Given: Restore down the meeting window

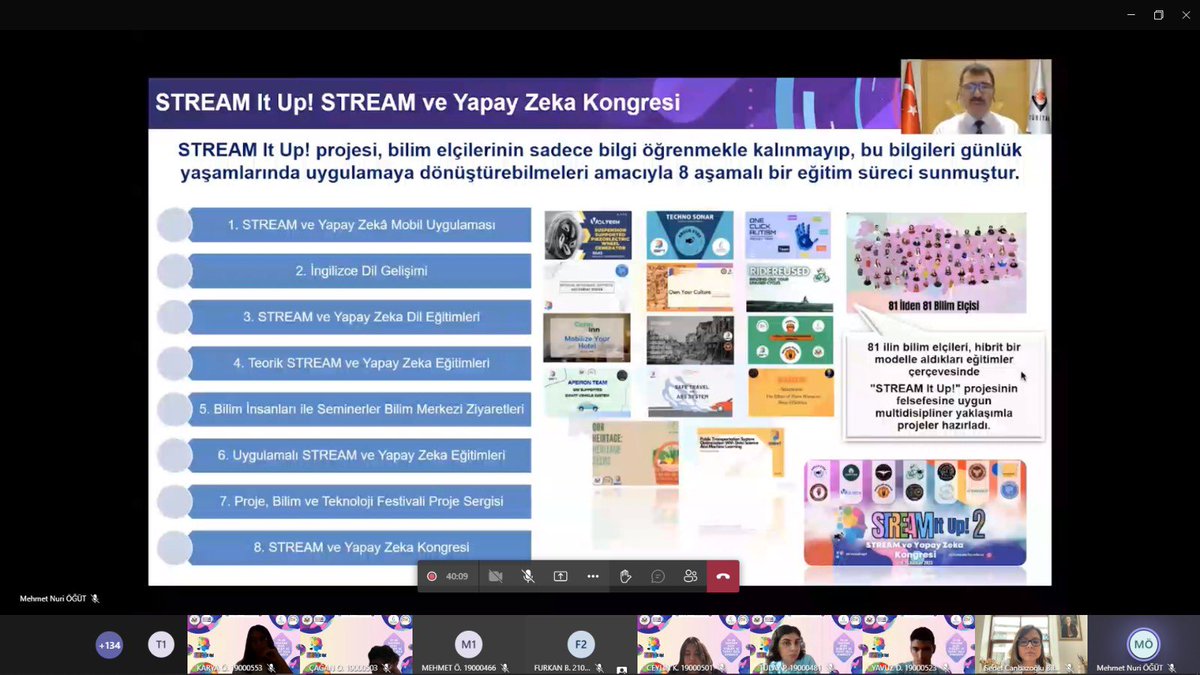Looking at the screenshot, I should point(1158,15).
